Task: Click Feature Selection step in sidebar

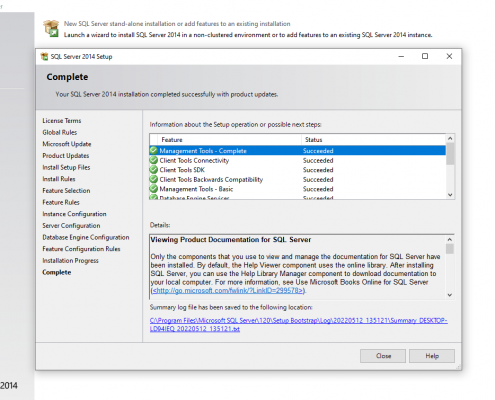Action: (66, 191)
